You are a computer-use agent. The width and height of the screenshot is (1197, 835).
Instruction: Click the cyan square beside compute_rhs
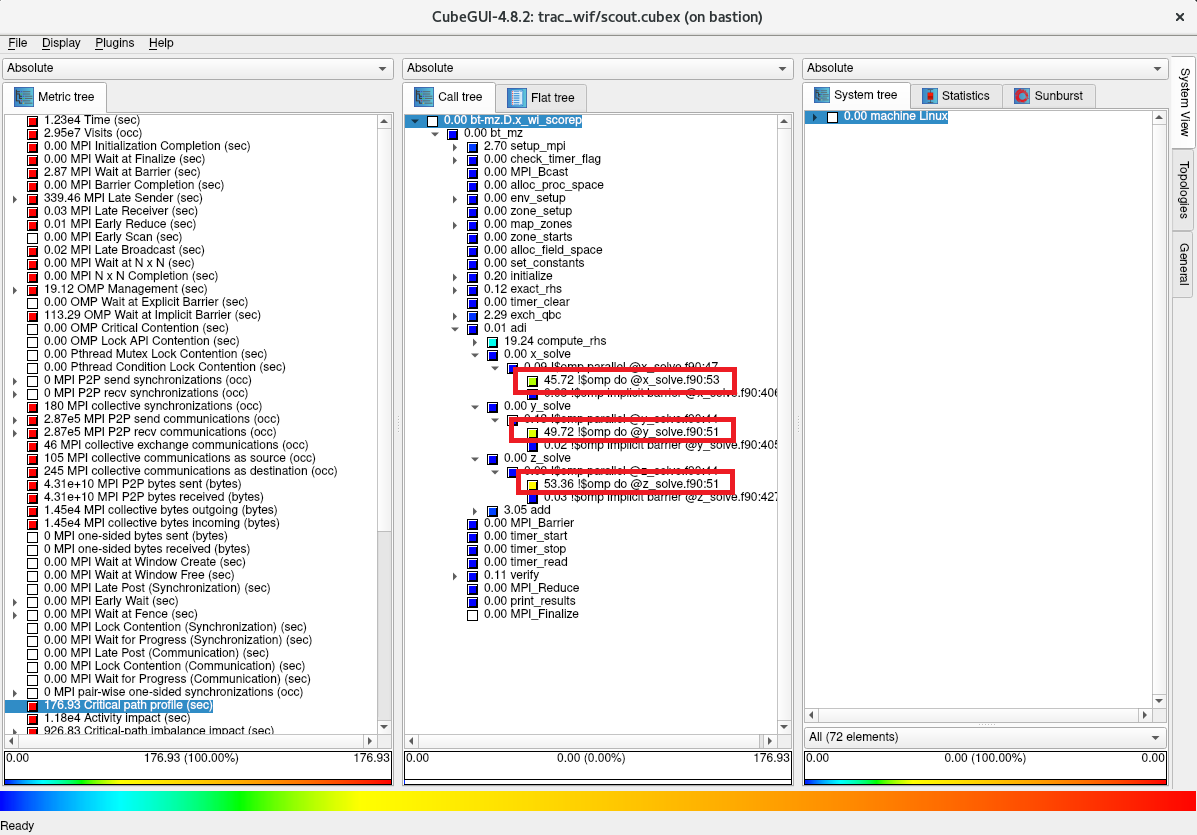492,342
